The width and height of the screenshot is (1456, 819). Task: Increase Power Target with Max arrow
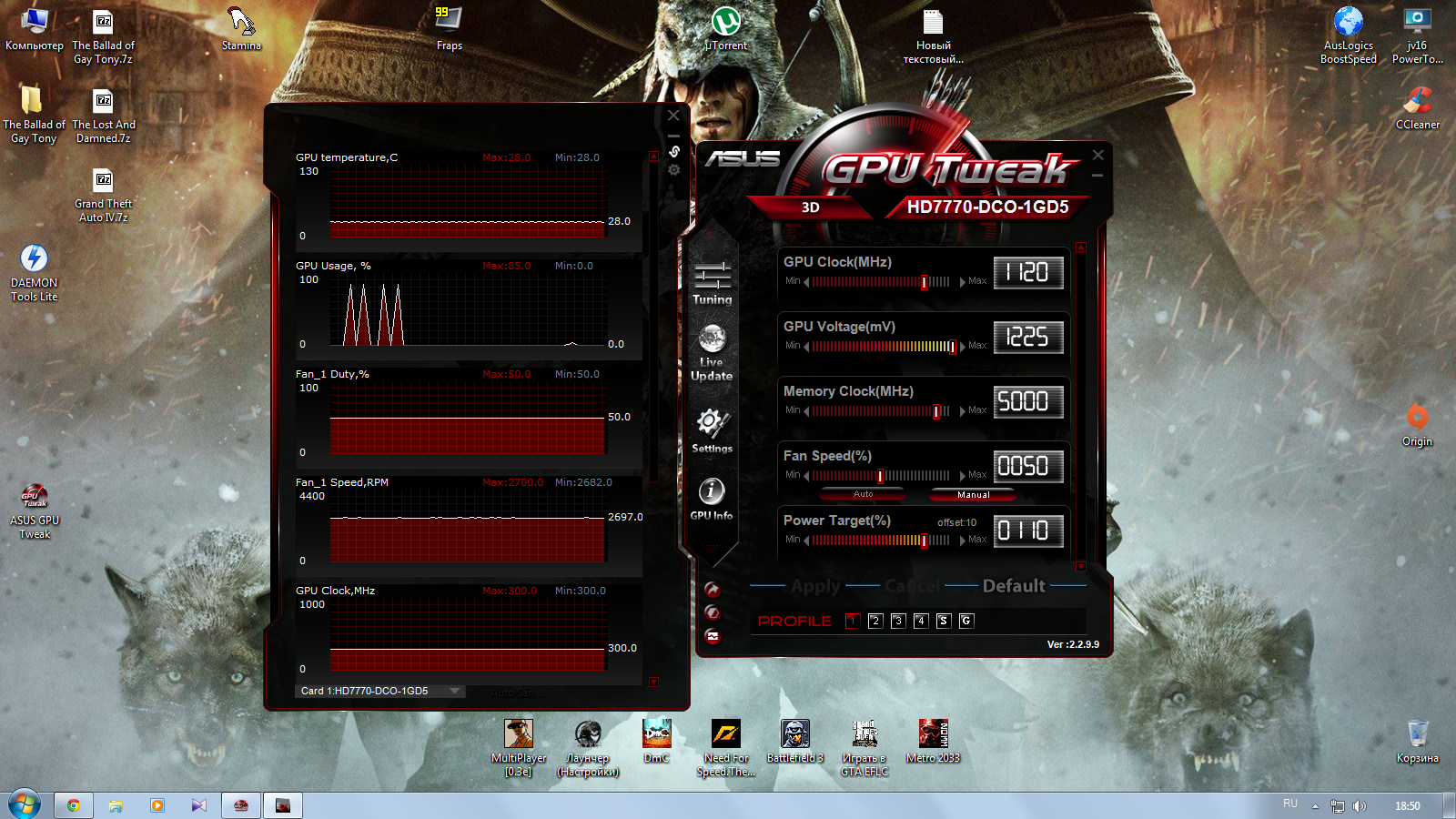click(x=963, y=541)
